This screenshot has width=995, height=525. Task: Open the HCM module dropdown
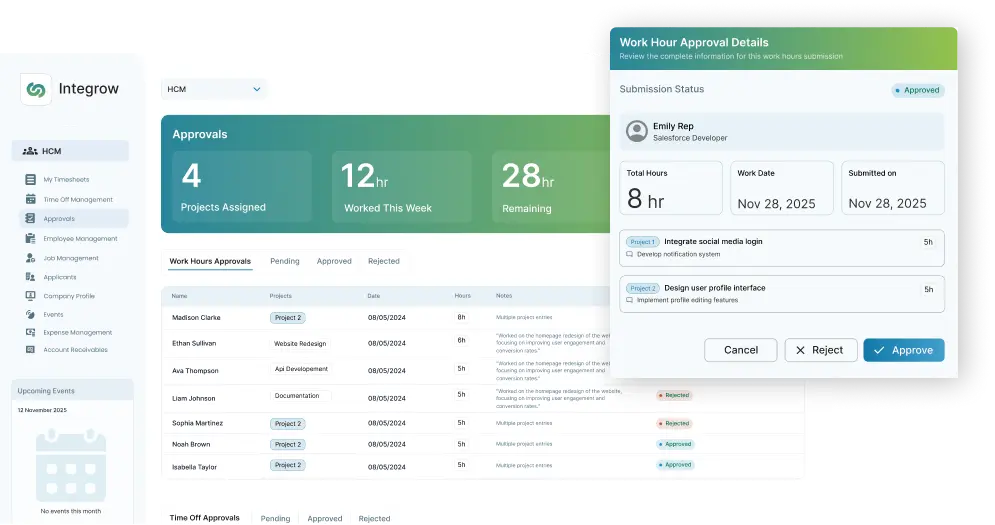point(213,89)
